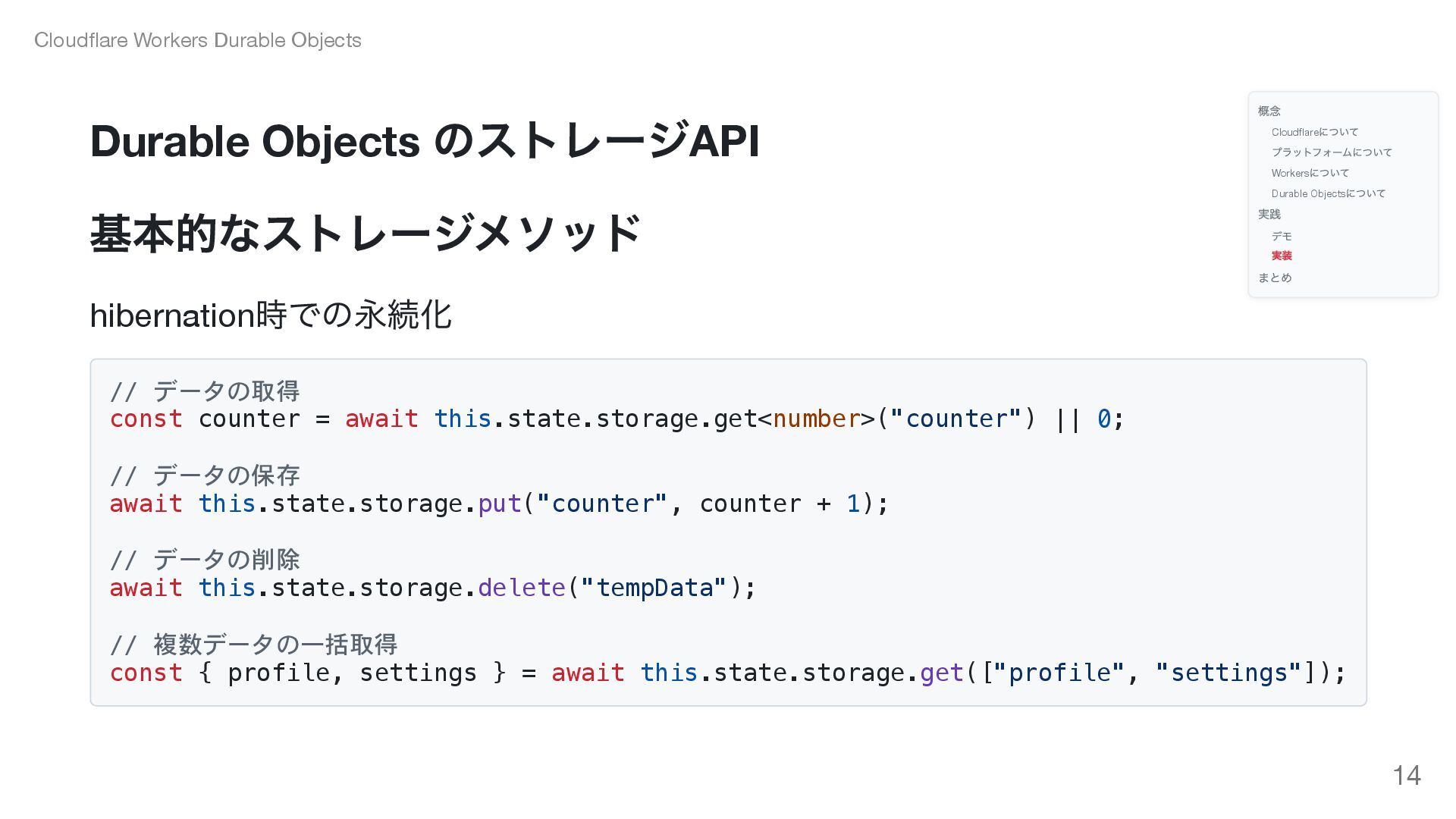Viewport: 1456px width, 819px height.
Task: Click the slide number 14
Action: click(x=1407, y=775)
